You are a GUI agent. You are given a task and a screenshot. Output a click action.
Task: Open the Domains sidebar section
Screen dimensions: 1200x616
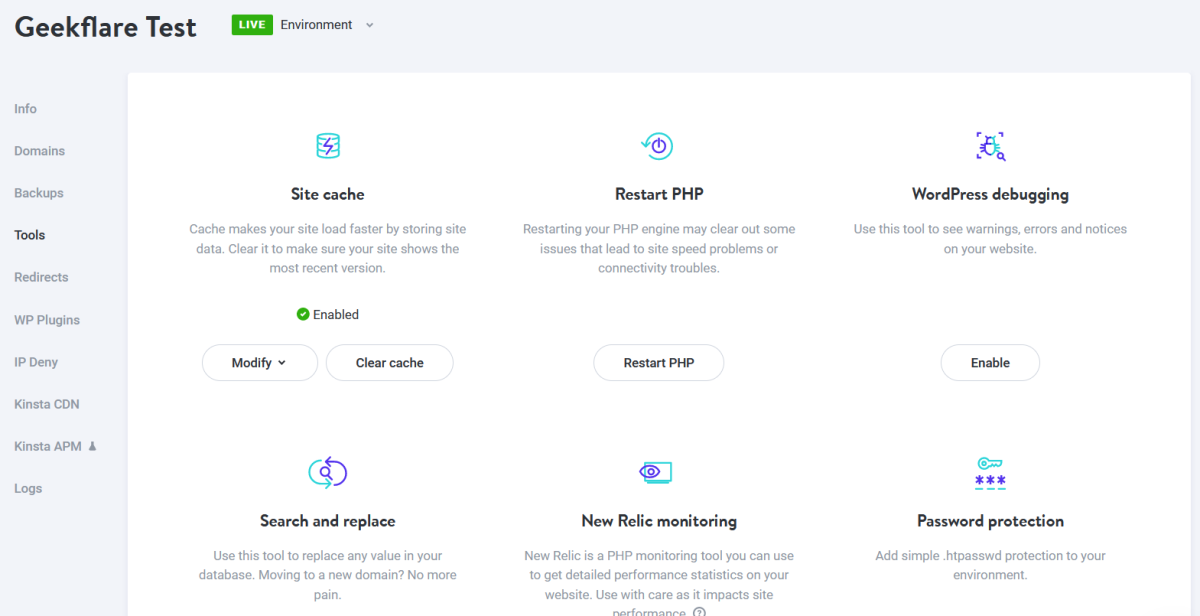point(39,151)
